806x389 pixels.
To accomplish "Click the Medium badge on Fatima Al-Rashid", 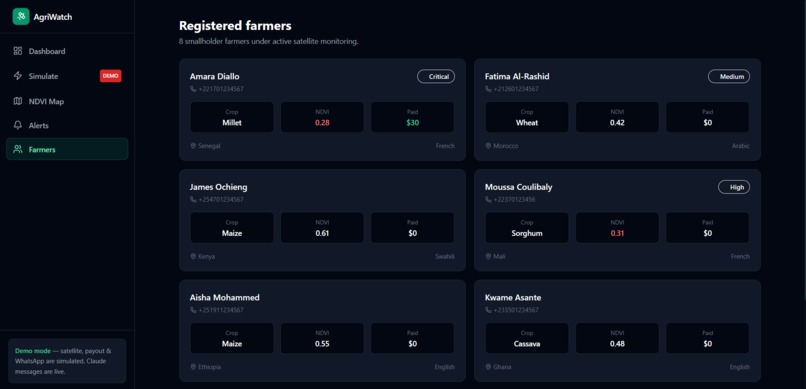I will 729,77.
